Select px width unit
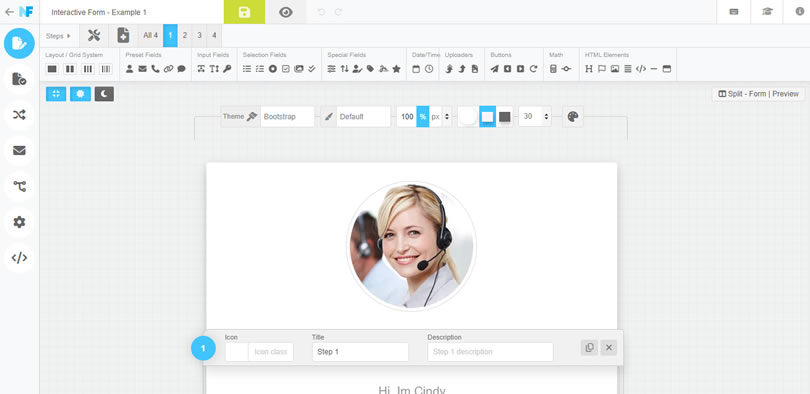Screen dimensions: 810x394 [x=435, y=117]
